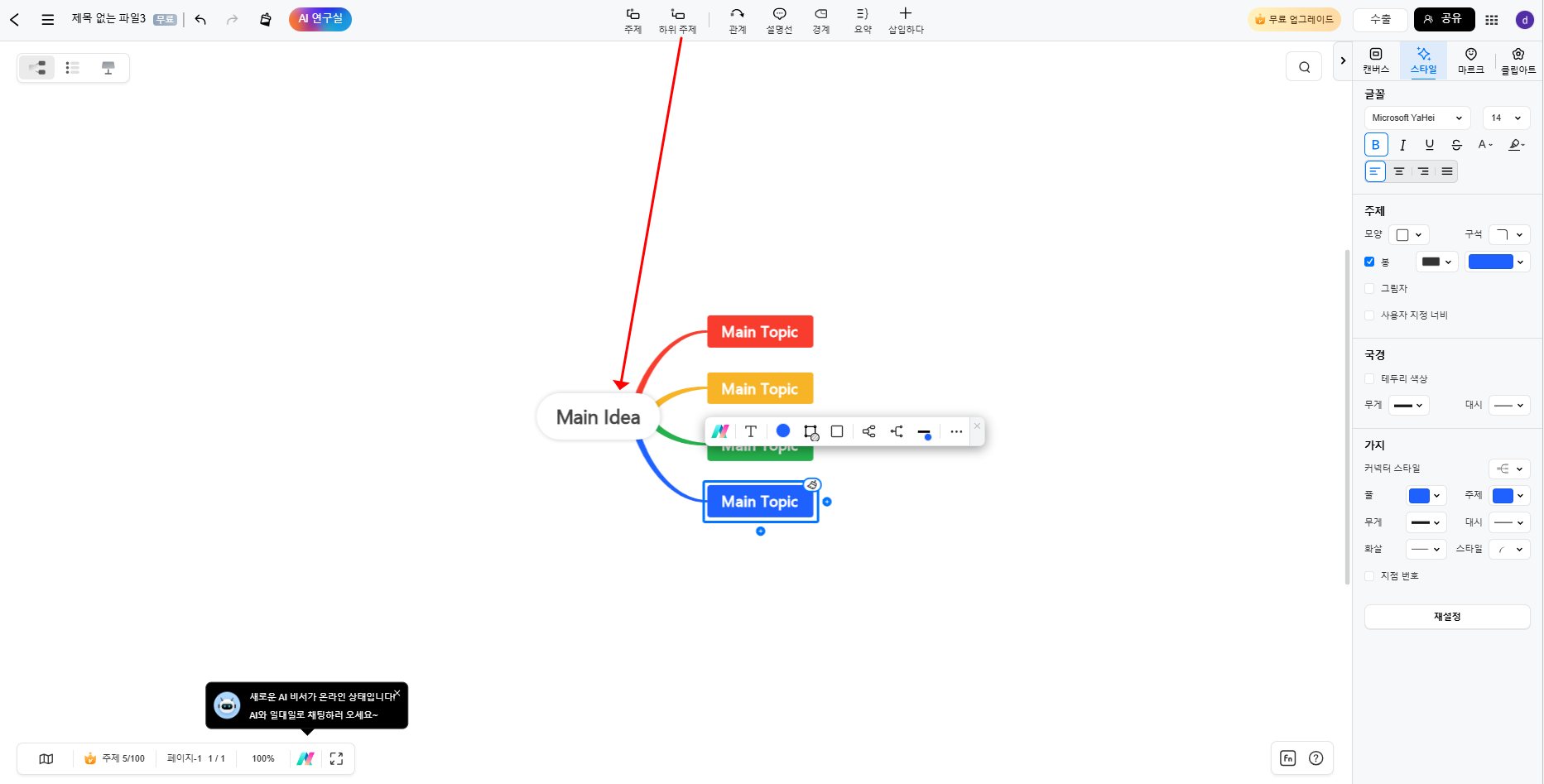This screenshot has width=1544, height=784.
Task: Toggle italic formatting
Action: pyautogui.click(x=1402, y=145)
